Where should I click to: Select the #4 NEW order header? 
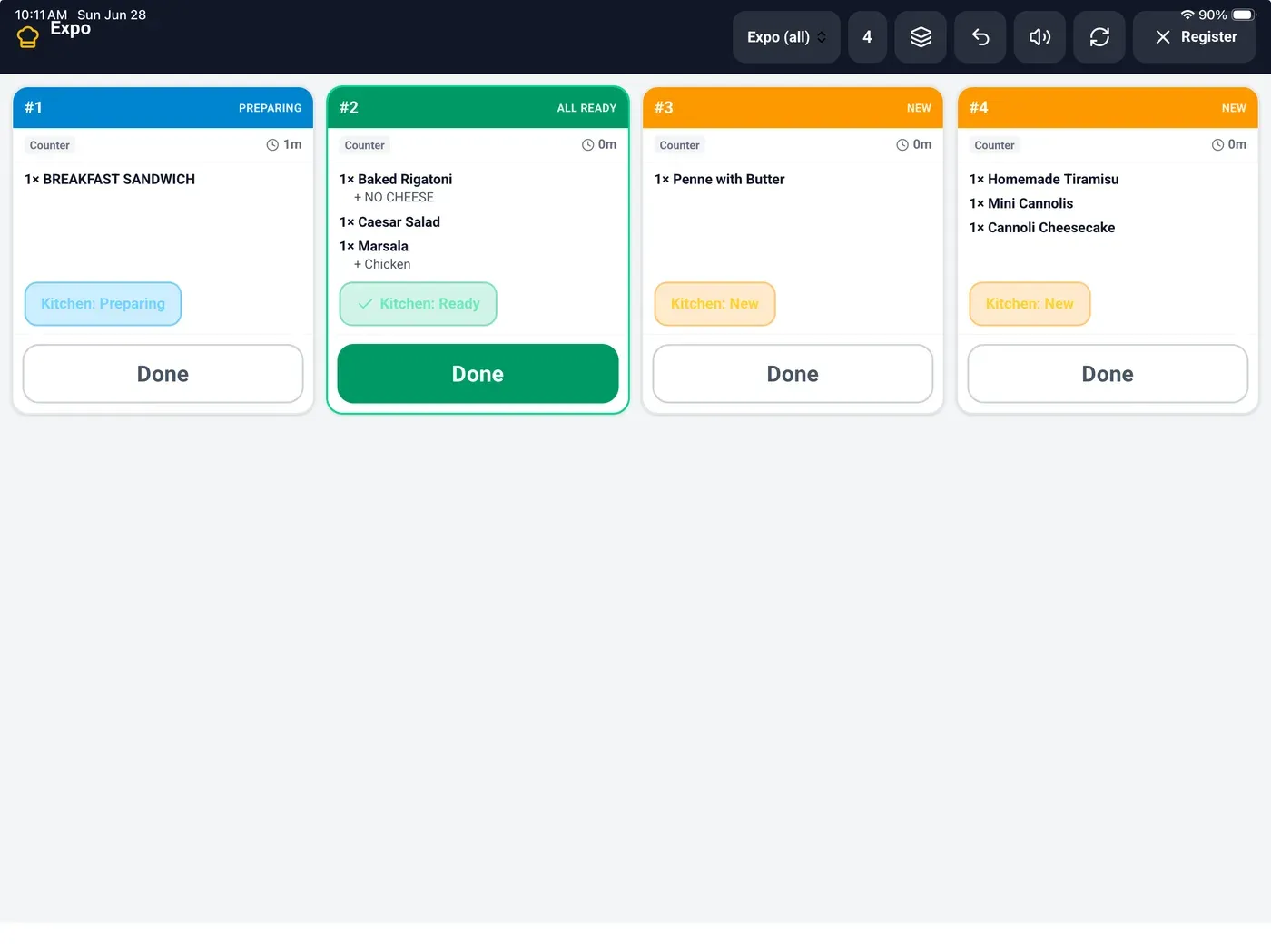(x=1108, y=108)
